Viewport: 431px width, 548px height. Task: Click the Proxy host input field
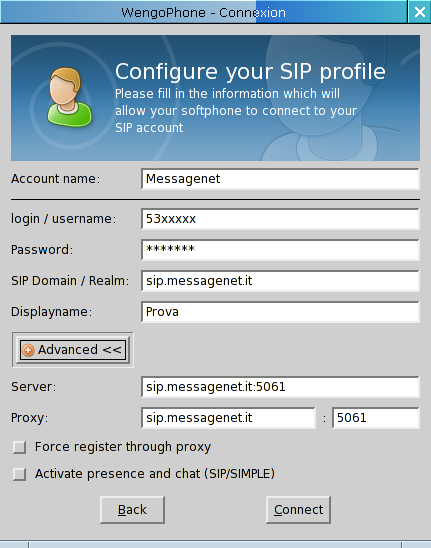(x=228, y=418)
